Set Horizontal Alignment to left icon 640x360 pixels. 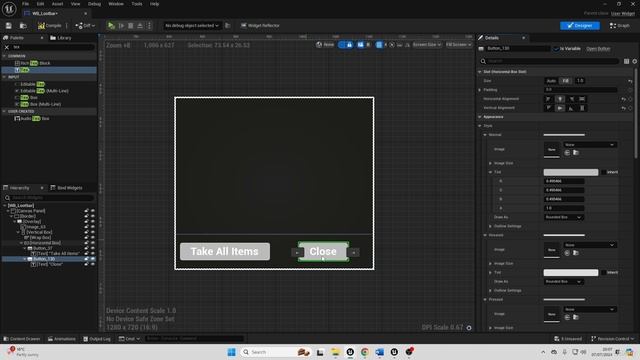click(549, 99)
